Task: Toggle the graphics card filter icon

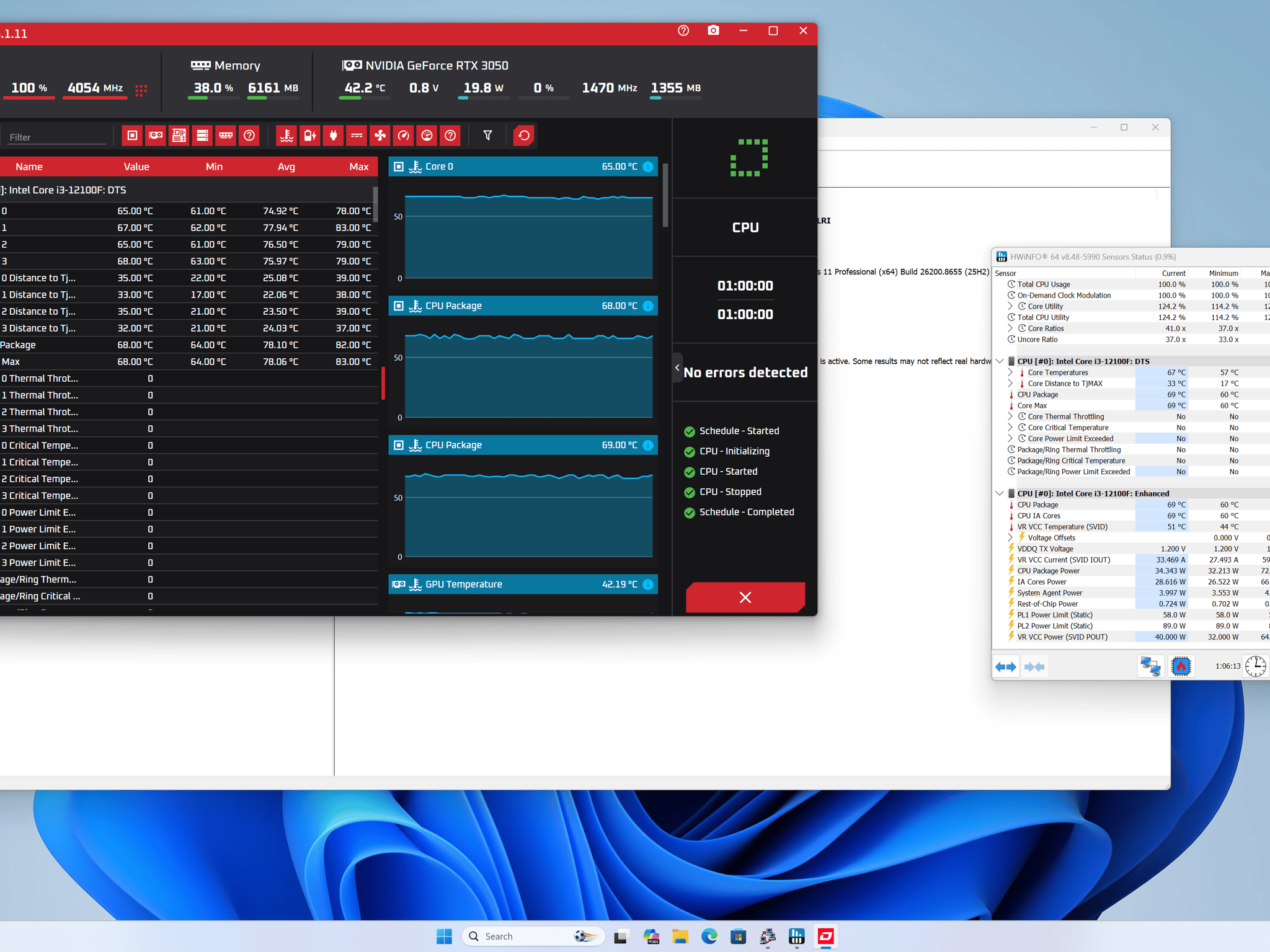Action: (x=156, y=135)
